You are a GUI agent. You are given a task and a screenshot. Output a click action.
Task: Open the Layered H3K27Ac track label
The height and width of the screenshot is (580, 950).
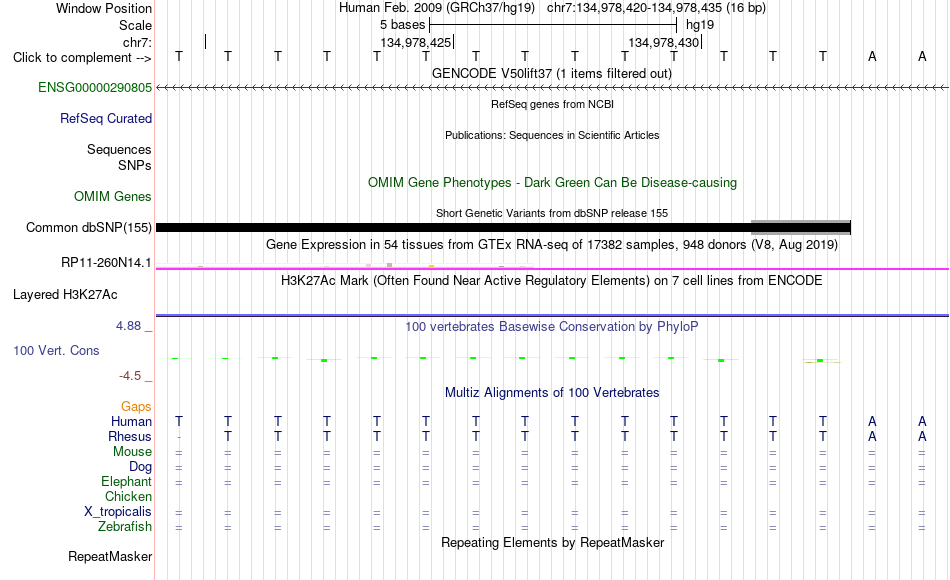[x=65, y=295]
